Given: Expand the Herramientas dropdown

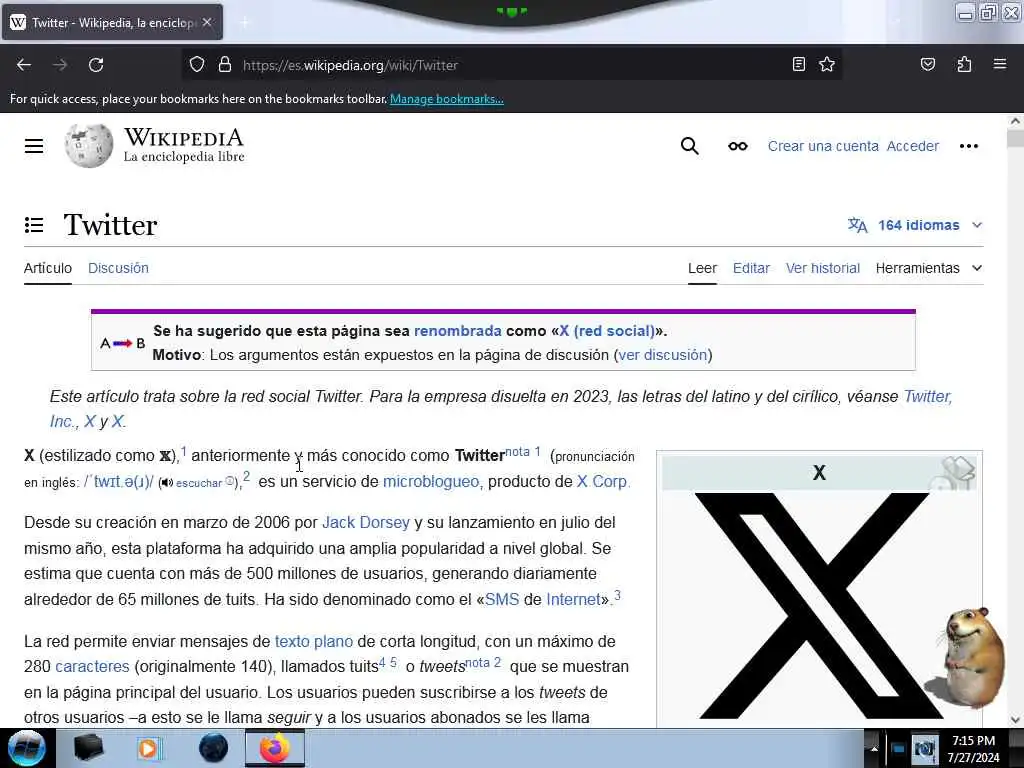Looking at the screenshot, I should tap(929, 268).
